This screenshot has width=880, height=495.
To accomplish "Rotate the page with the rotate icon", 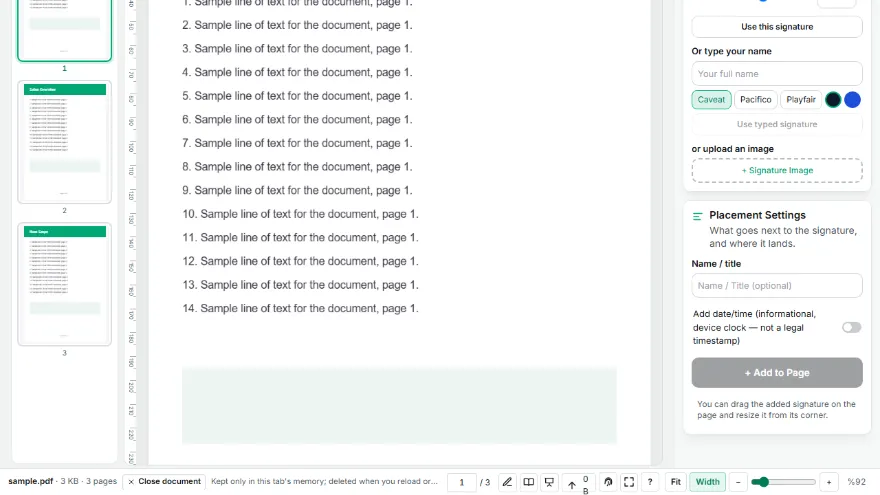I will (608, 482).
